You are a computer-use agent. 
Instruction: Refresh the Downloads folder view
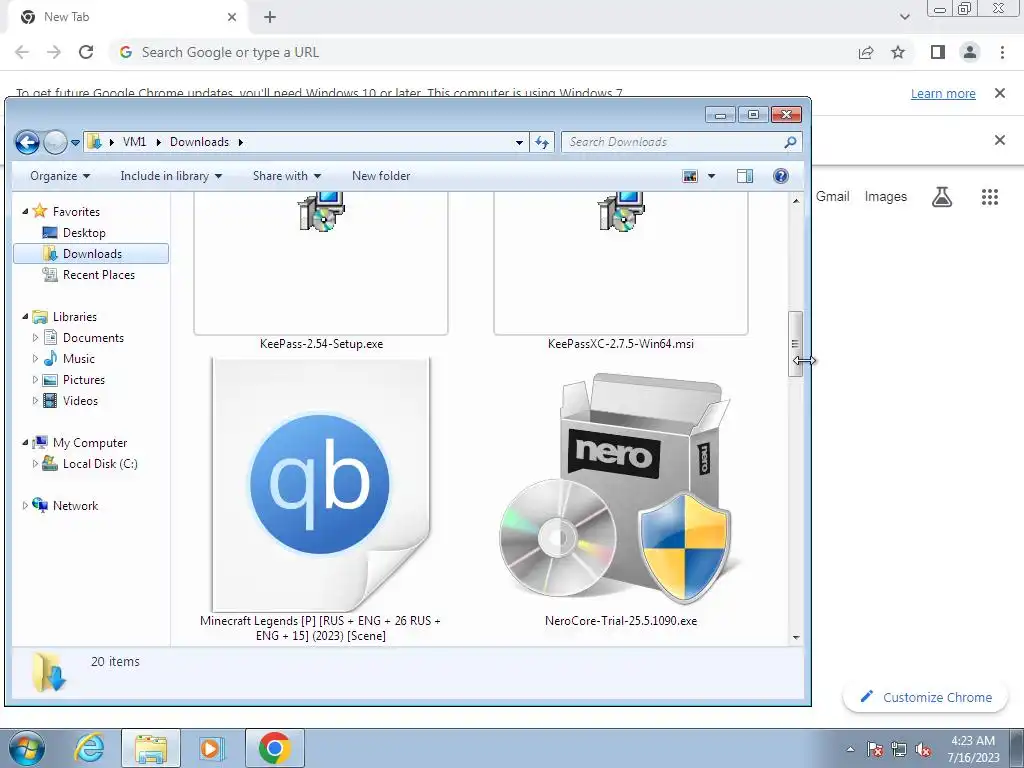[542, 142]
